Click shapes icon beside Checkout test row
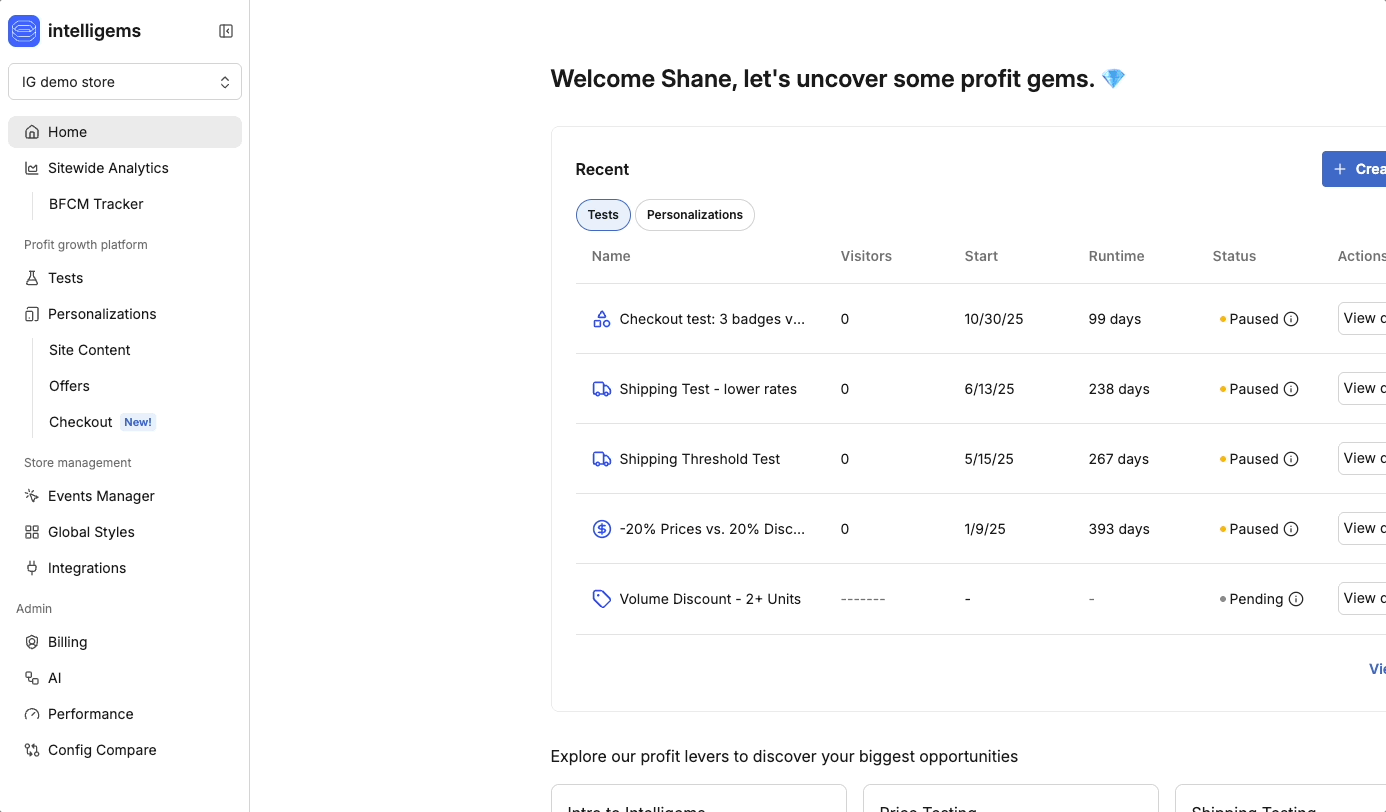 (x=601, y=319)
